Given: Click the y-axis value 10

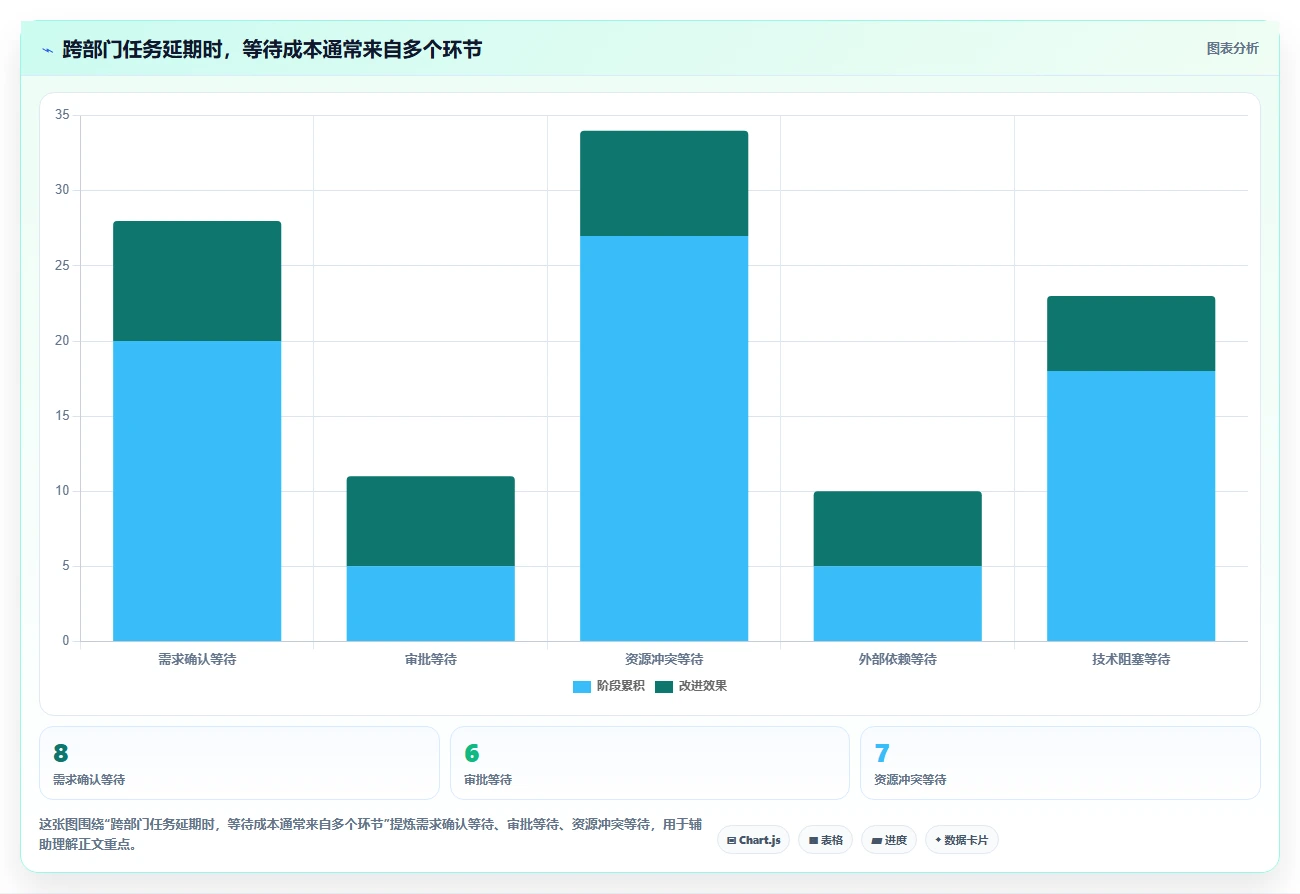Looking at the screenshot, I should point(62,491).
